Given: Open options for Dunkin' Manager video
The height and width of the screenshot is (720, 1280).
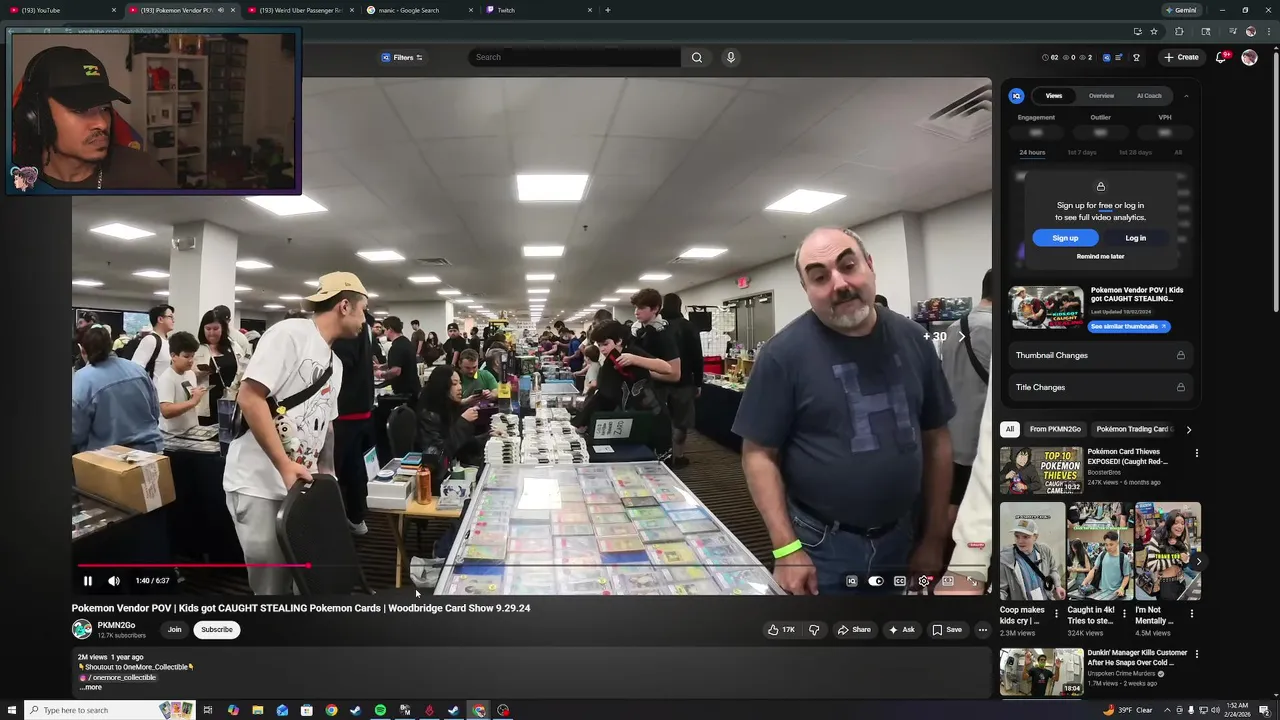Looking at the screenshot, I should pos(1196,654).
